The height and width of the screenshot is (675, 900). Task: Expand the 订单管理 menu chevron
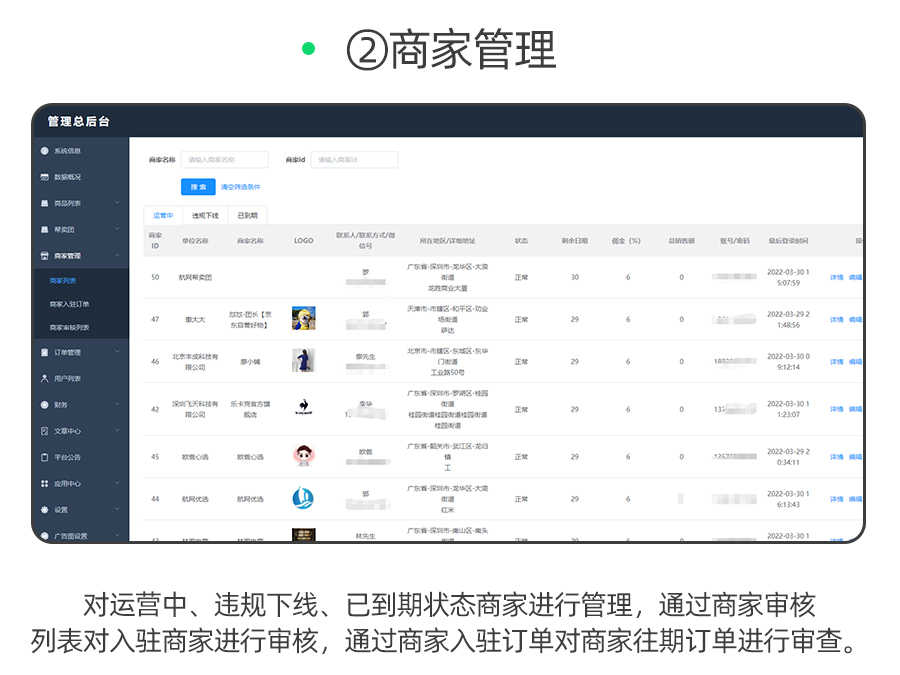(x=117, y=352)
